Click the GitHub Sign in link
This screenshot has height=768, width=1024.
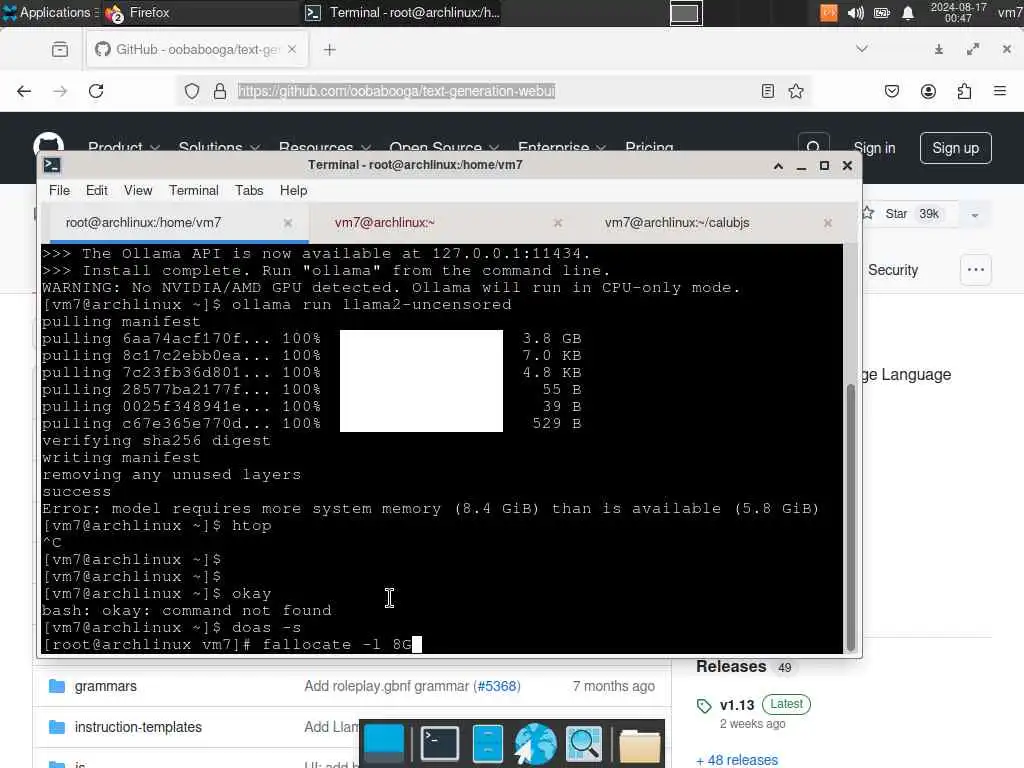pyautogui.click(x=874, y=148)
